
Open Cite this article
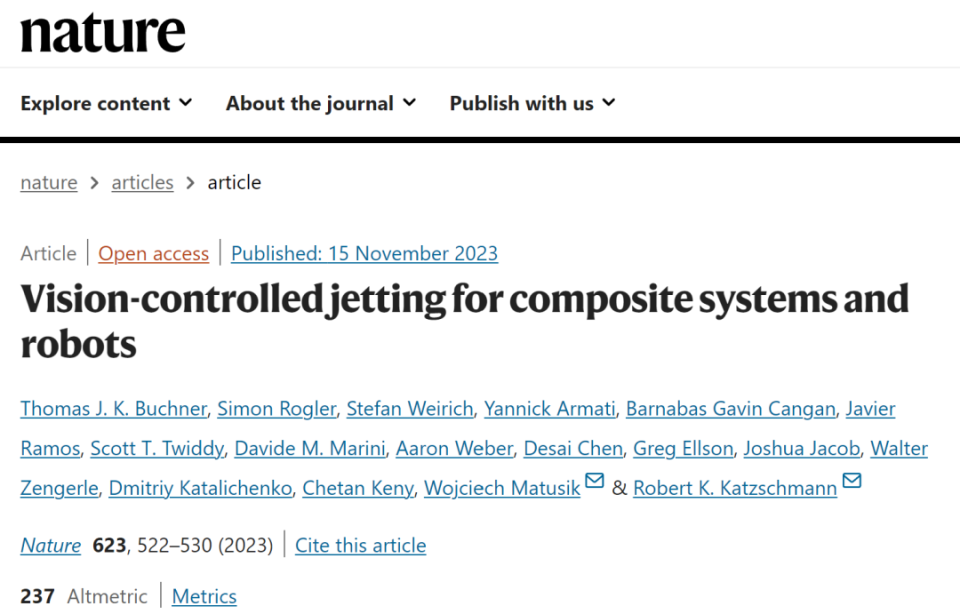(360, 545)
